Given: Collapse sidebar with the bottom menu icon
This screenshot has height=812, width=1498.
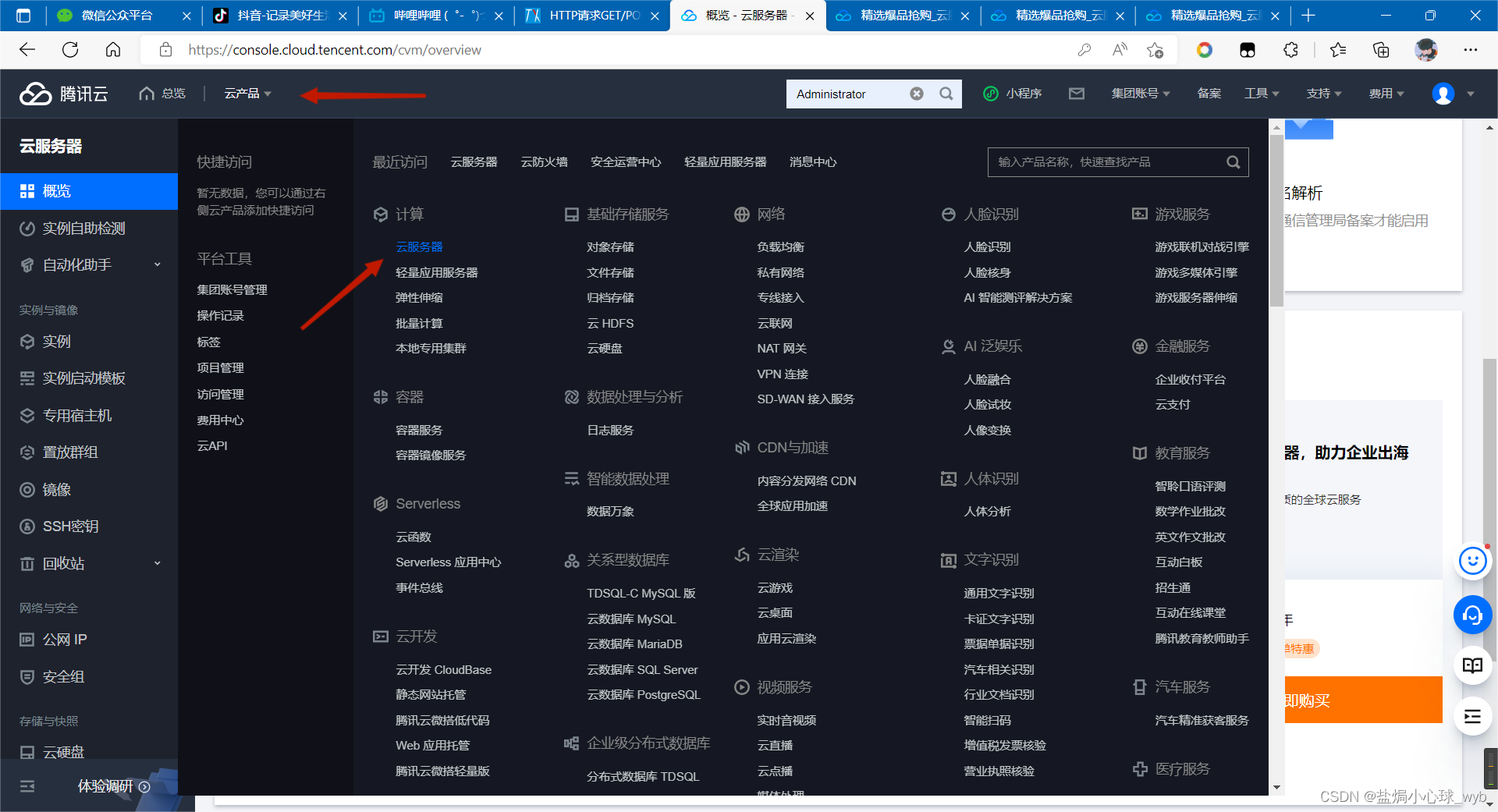Looking at the screenshot, I should [x=27, y=786].
